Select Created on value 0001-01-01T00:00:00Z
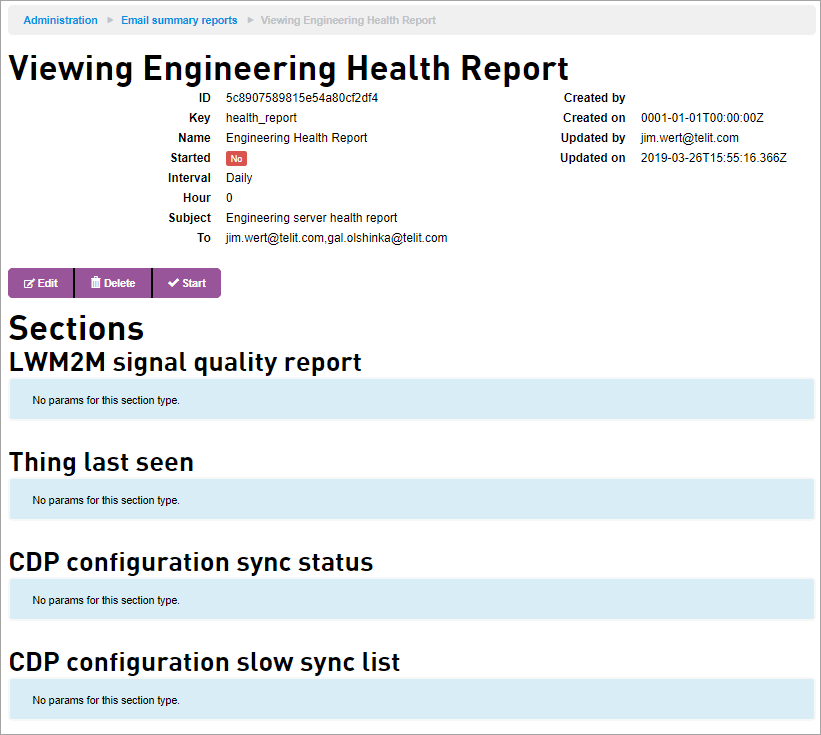 tap(702, 118)
